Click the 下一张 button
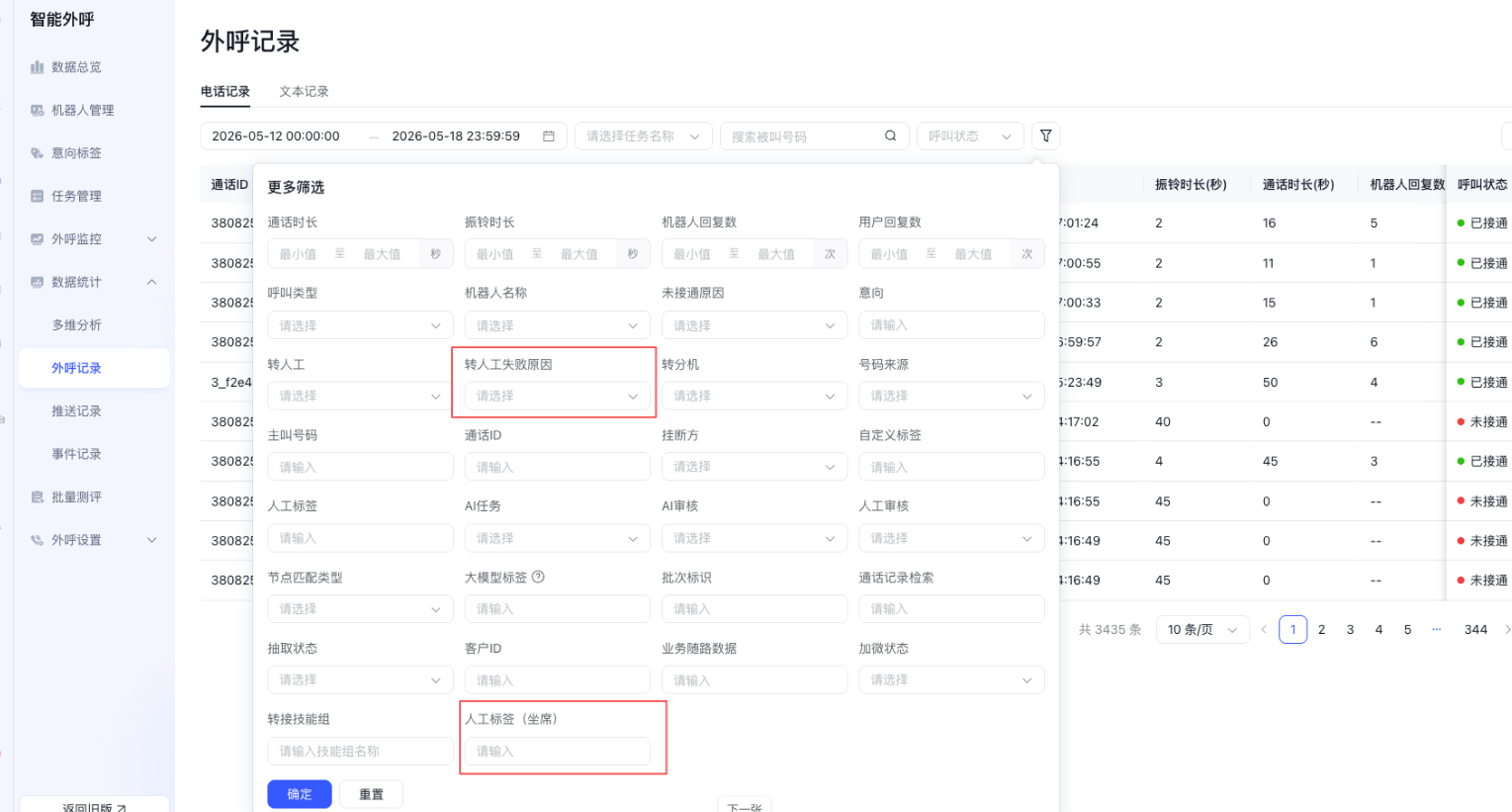Viewport: 1512px width, 812px height. [745, 806]
